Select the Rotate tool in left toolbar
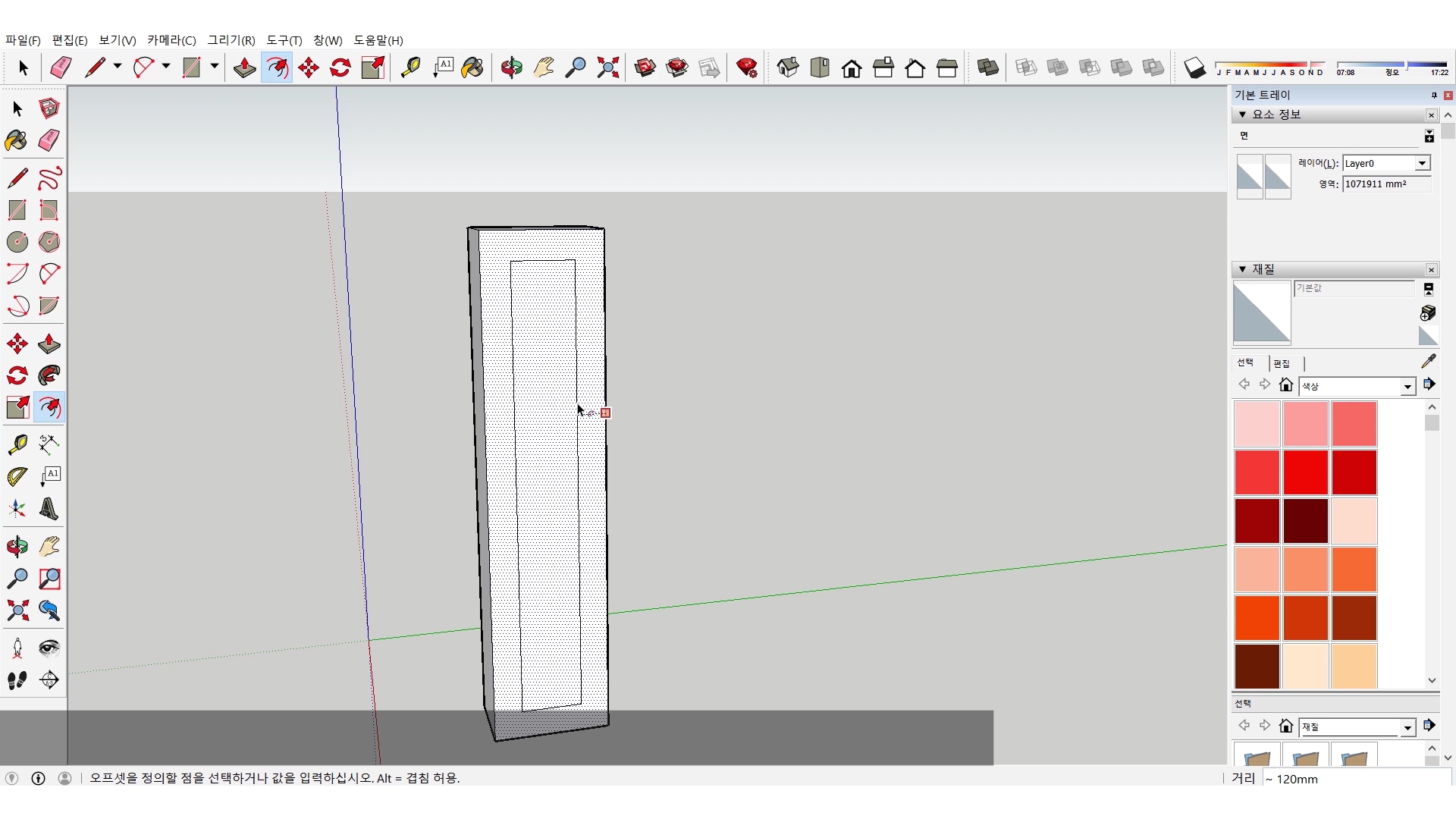Image resolution: width=1456 pixels, height=819 pixels. coord(17,375)
